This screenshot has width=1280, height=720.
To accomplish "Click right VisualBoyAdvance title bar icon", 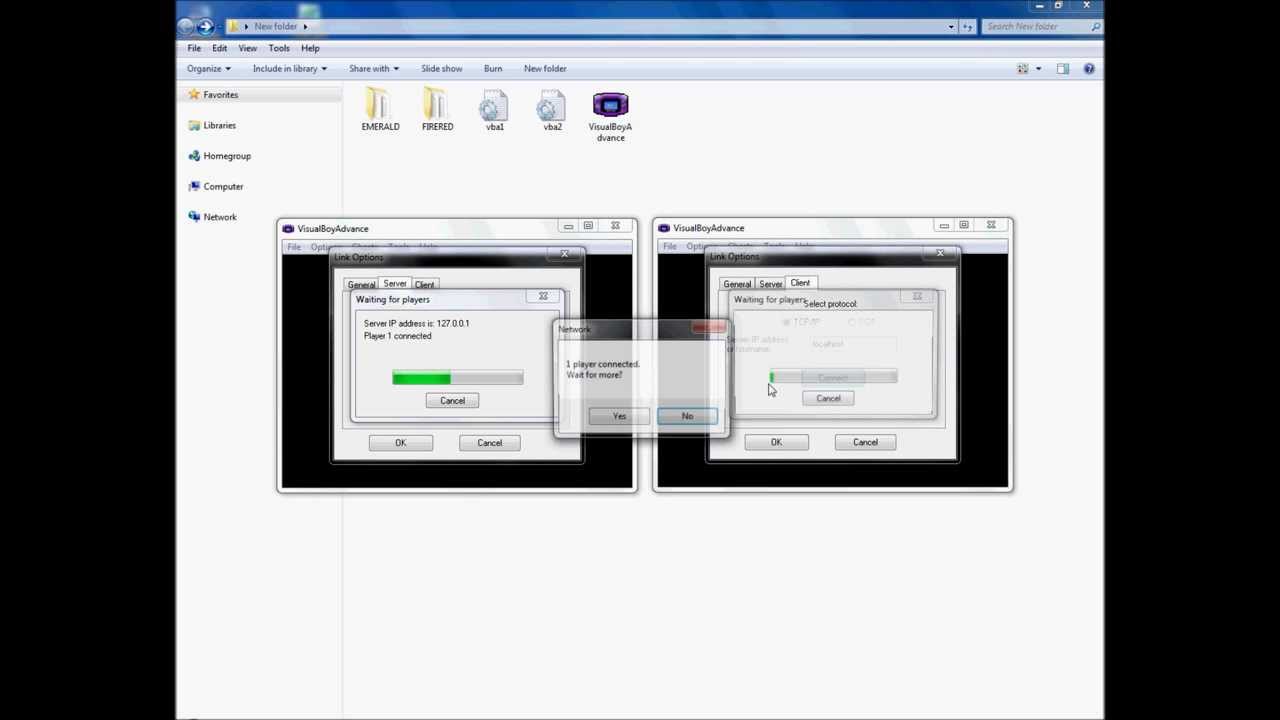I will [x=664, y=228].
